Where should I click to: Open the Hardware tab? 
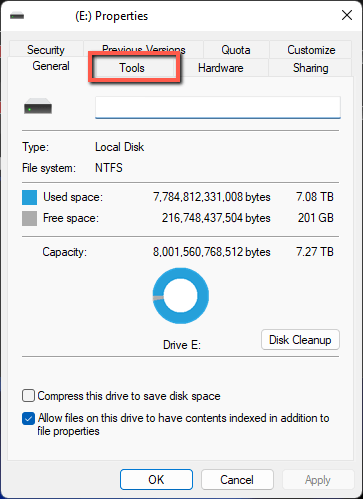click(x=221, y=68)
